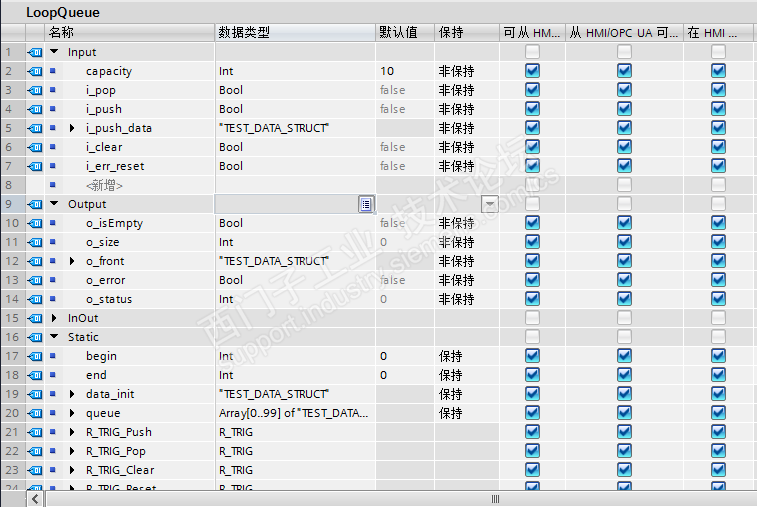Expand the queue array
The height and width of the screenshot is (507, 757).
(x=72, y=413)
